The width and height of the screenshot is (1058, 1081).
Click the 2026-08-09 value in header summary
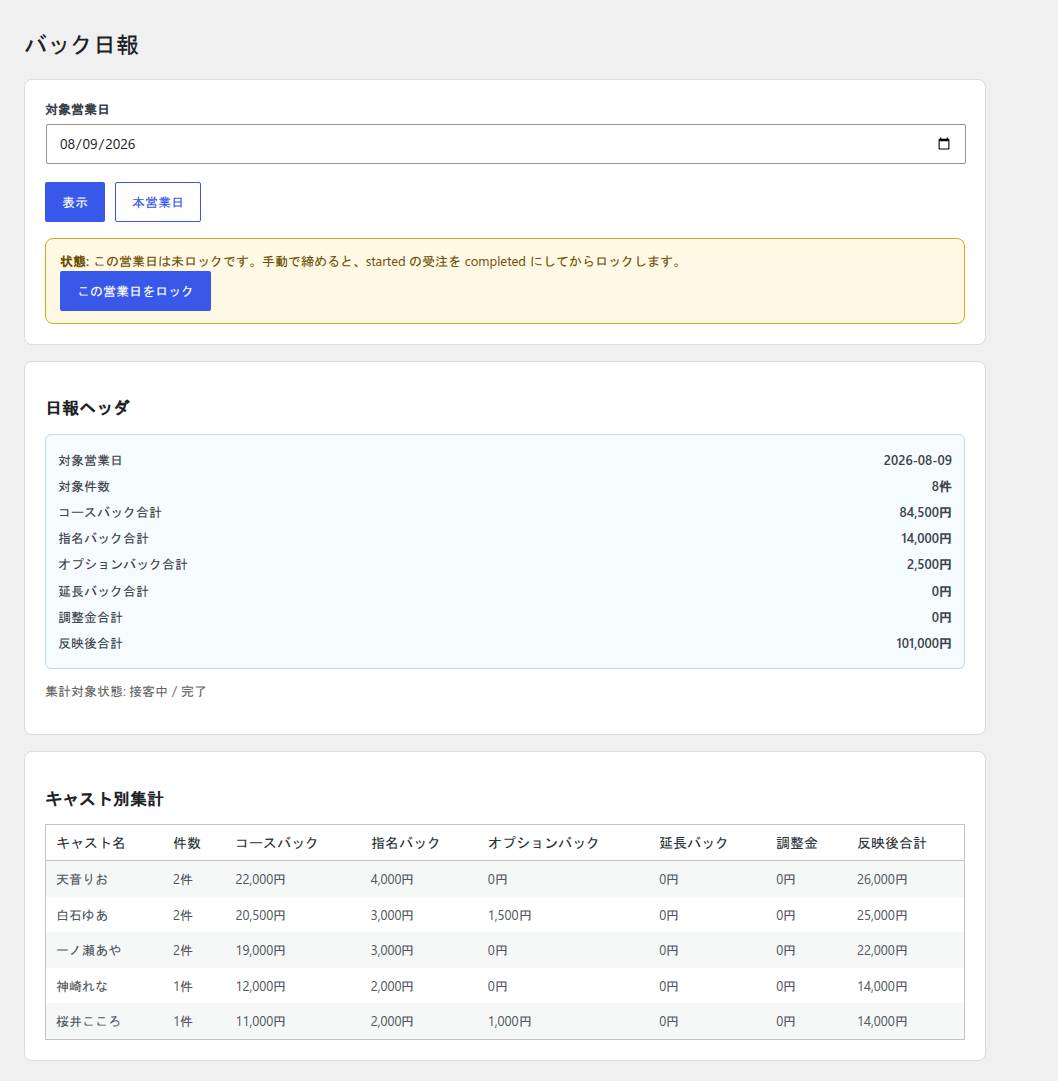pyautogui.click(x=917, y=460)
